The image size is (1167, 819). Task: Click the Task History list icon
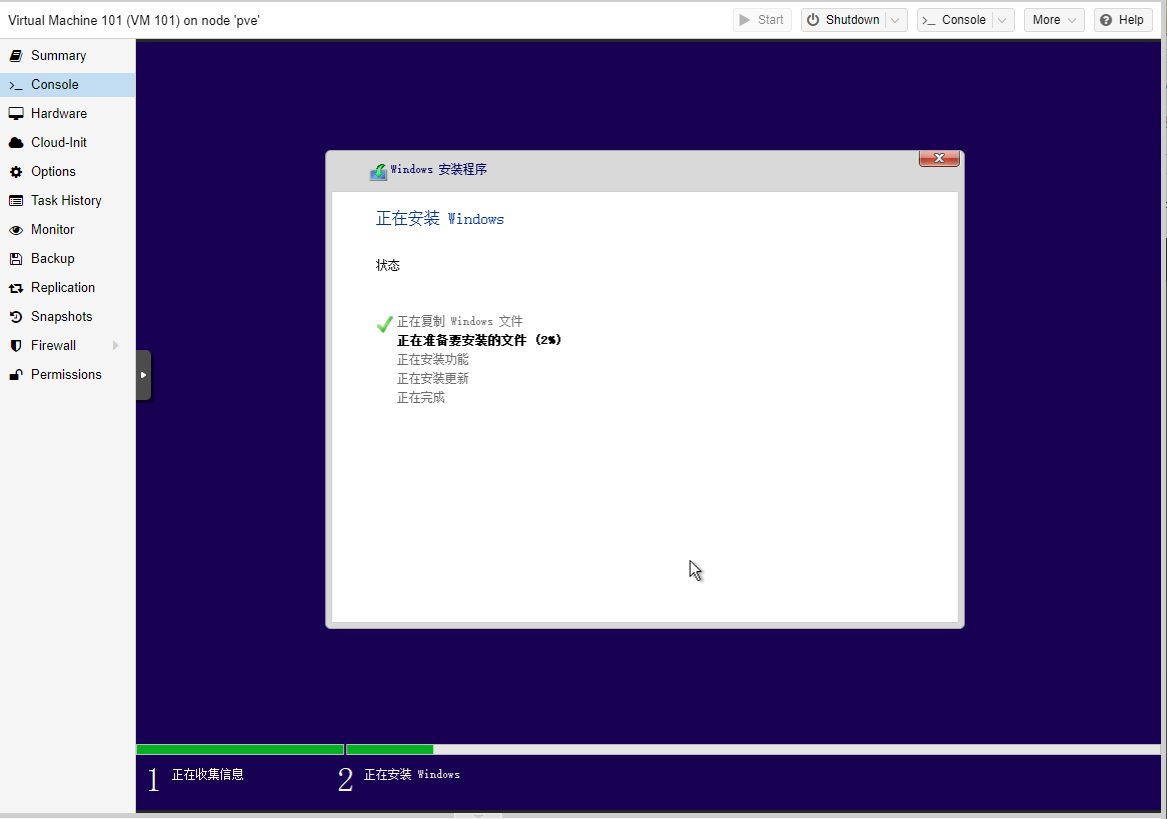click(16, 201)
